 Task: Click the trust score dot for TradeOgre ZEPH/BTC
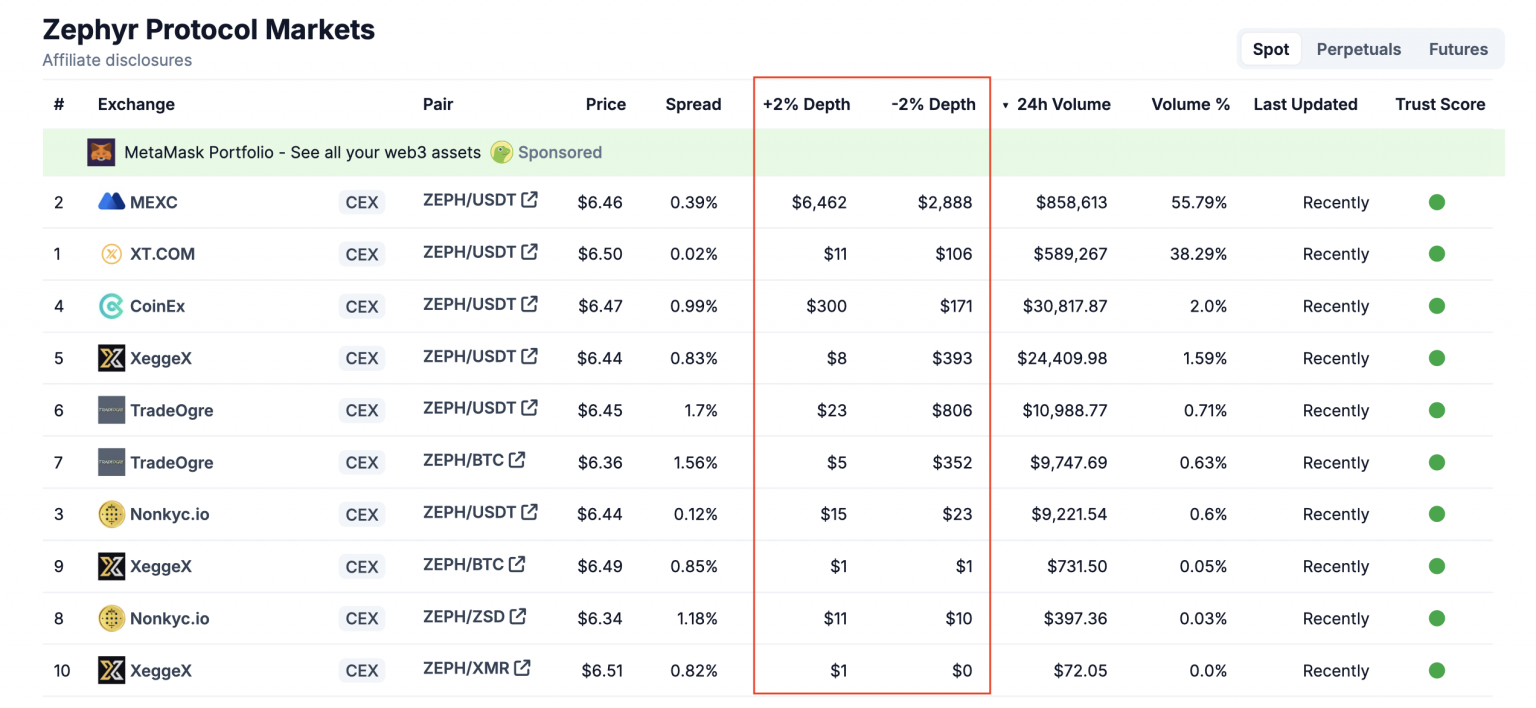pyautogui.click(x=1437, y=462)
